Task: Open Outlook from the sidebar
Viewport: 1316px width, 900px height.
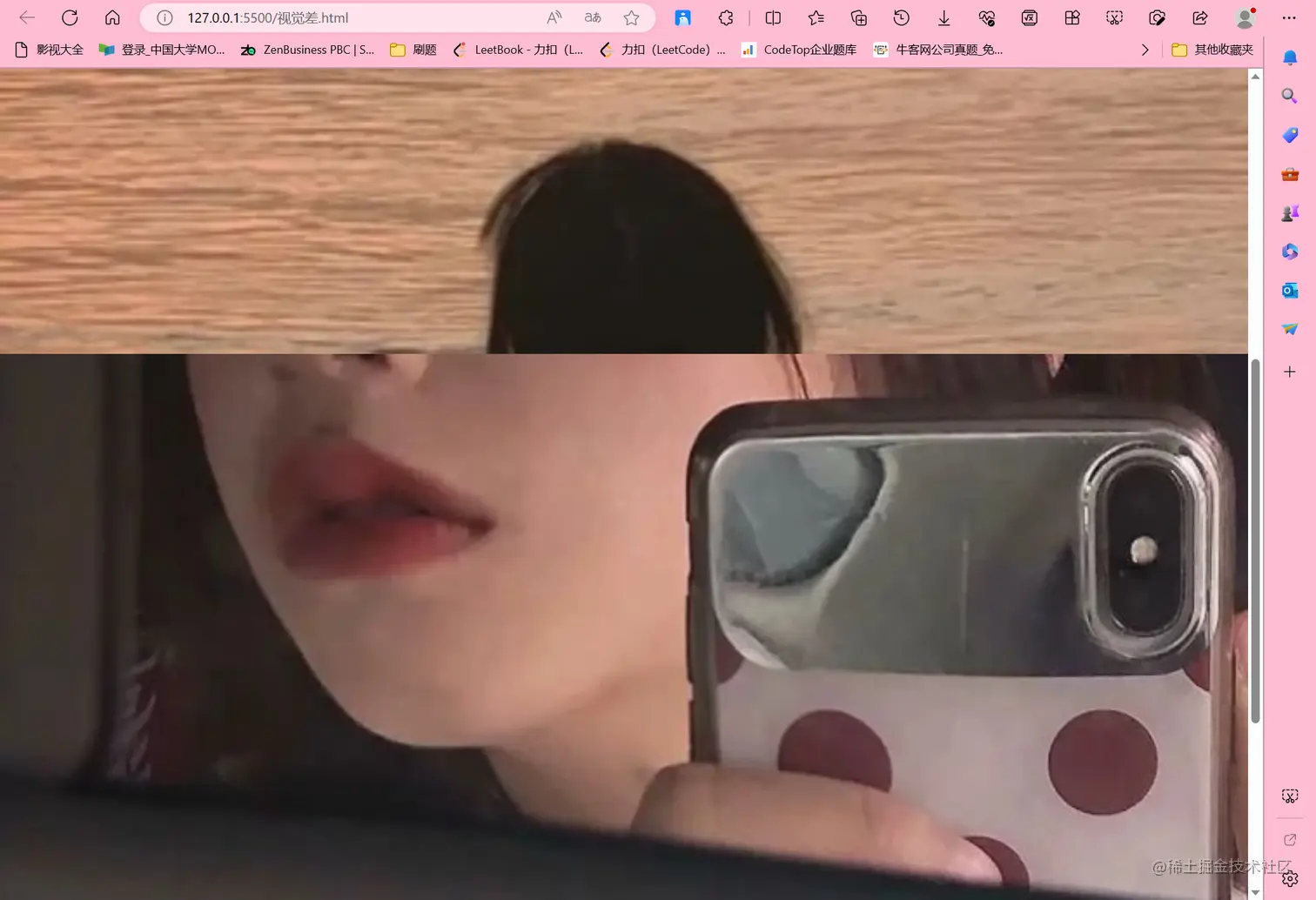Action: tap(1289, 290)
